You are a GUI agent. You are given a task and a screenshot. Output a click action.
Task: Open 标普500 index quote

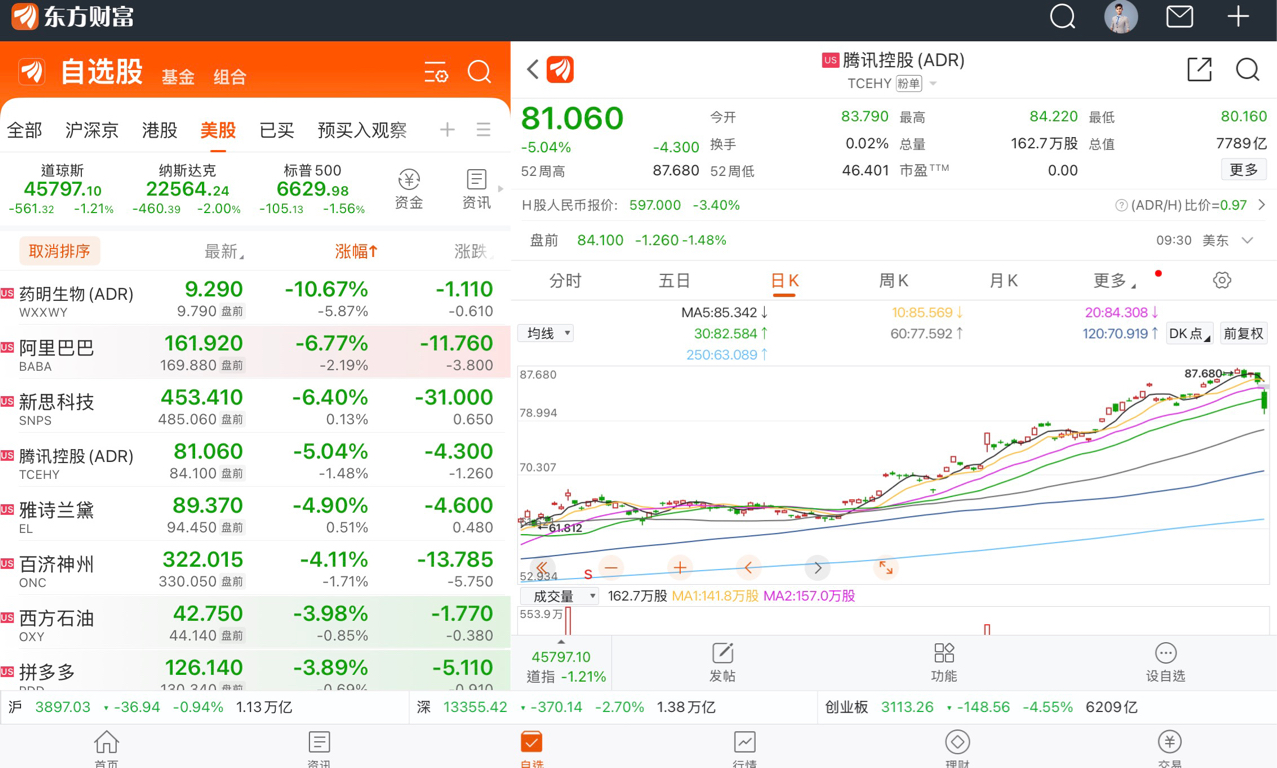(313, 189)
